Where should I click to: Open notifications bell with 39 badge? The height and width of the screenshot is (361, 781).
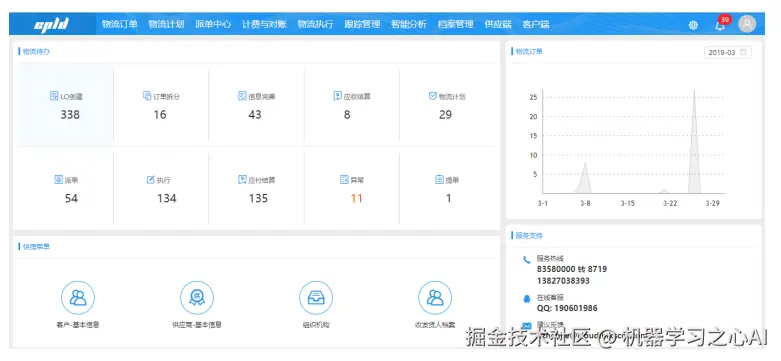pyautogui.click(x=721, y=24)
